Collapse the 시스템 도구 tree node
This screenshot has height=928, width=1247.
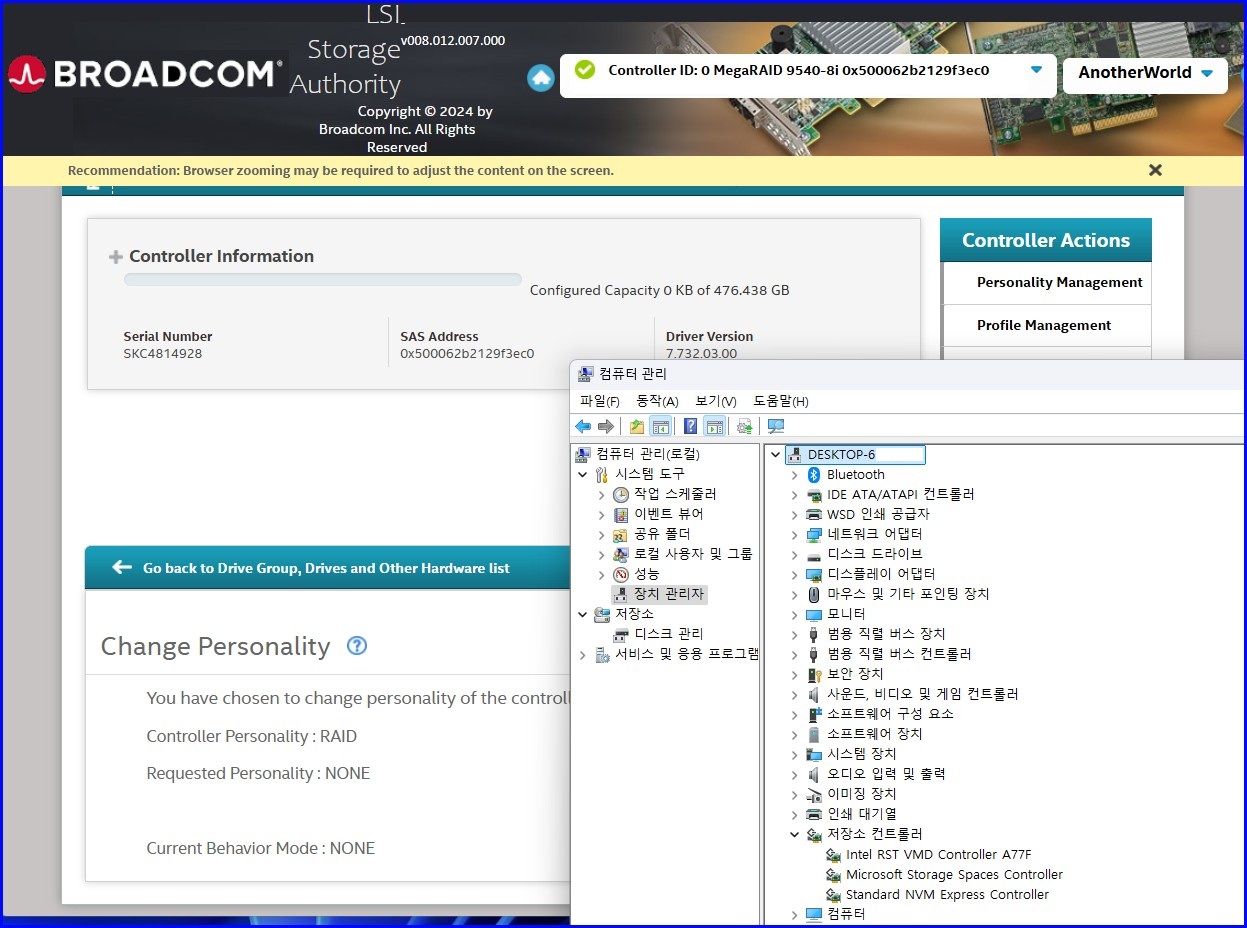click(x=583, y=475)
